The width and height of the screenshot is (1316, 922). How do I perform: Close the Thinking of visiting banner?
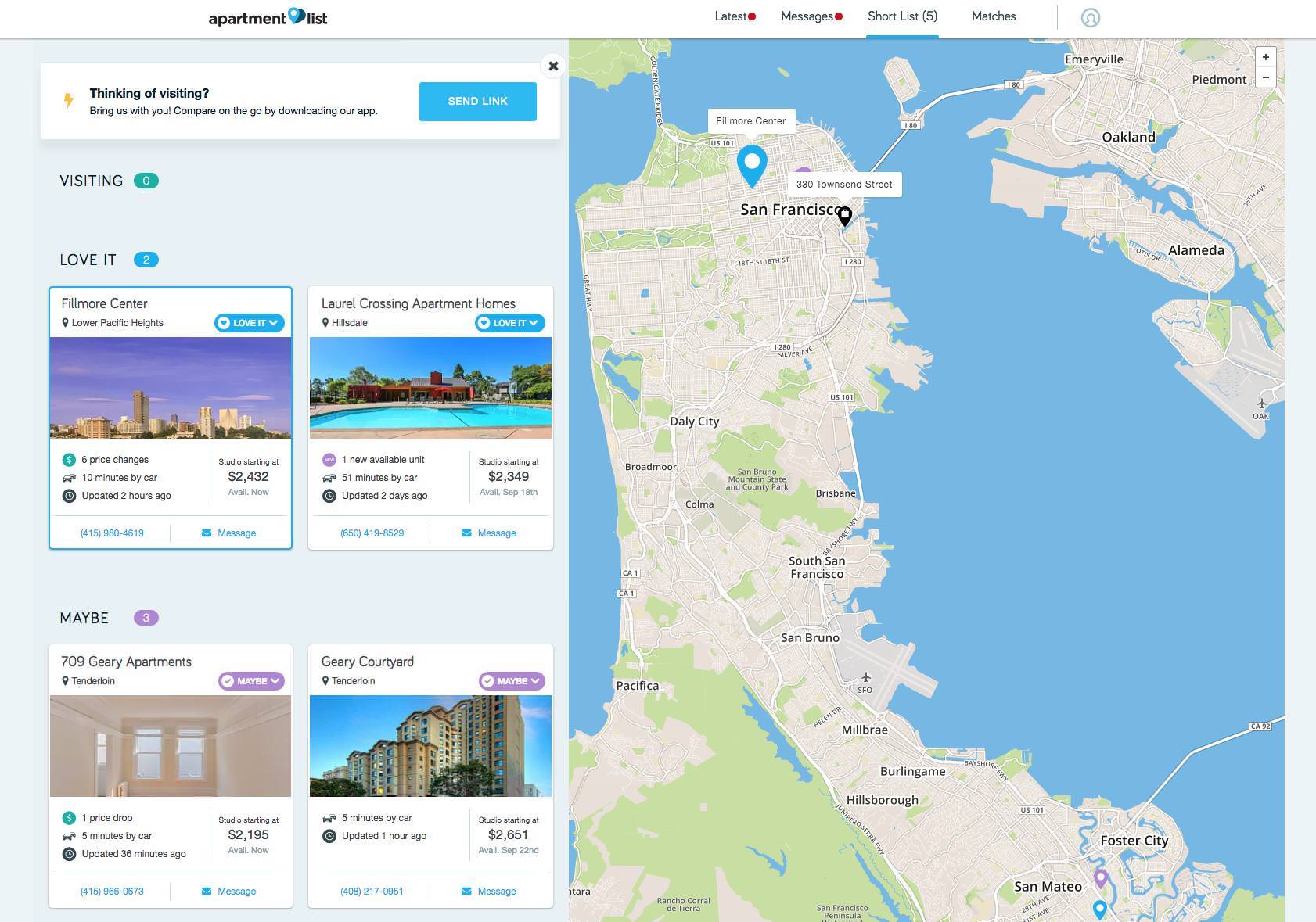(553, 66)
